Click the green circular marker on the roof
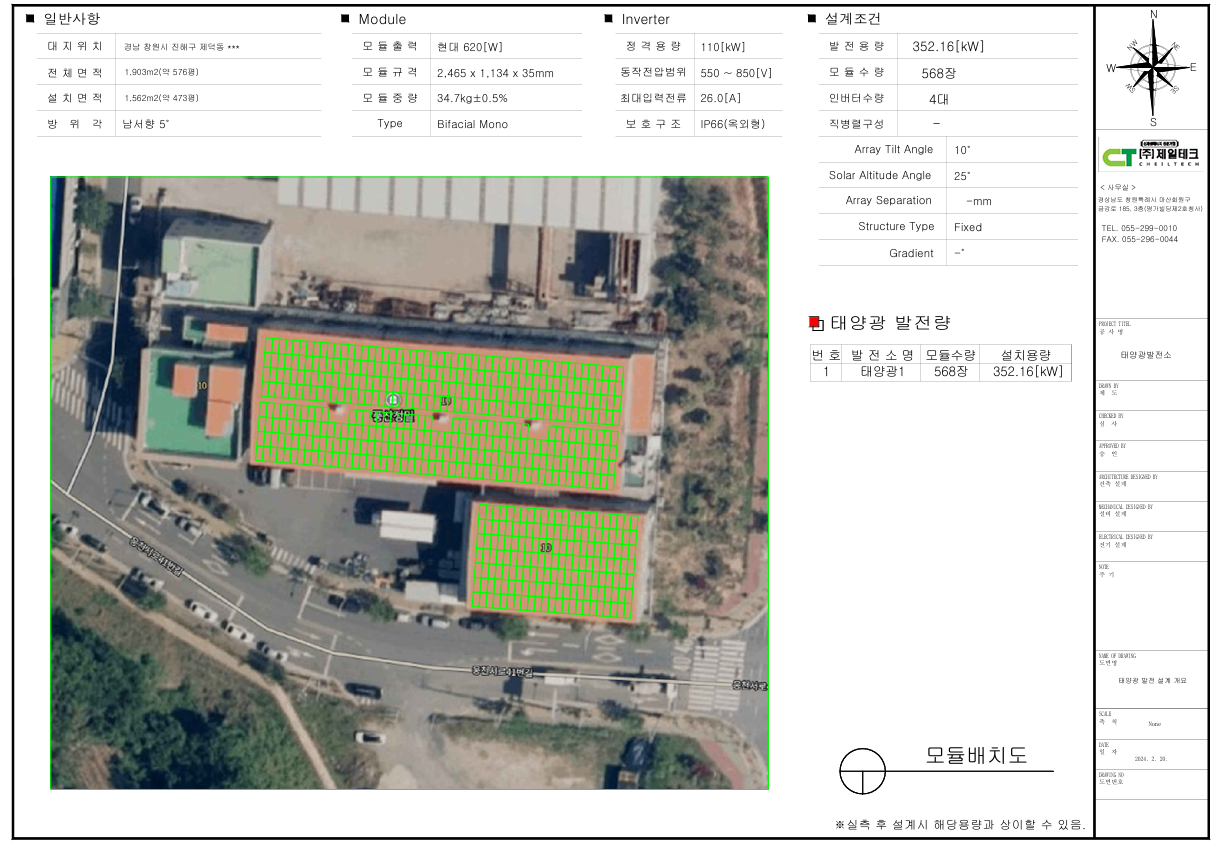Screen dimensions: 1221x846 click(392, 400)
